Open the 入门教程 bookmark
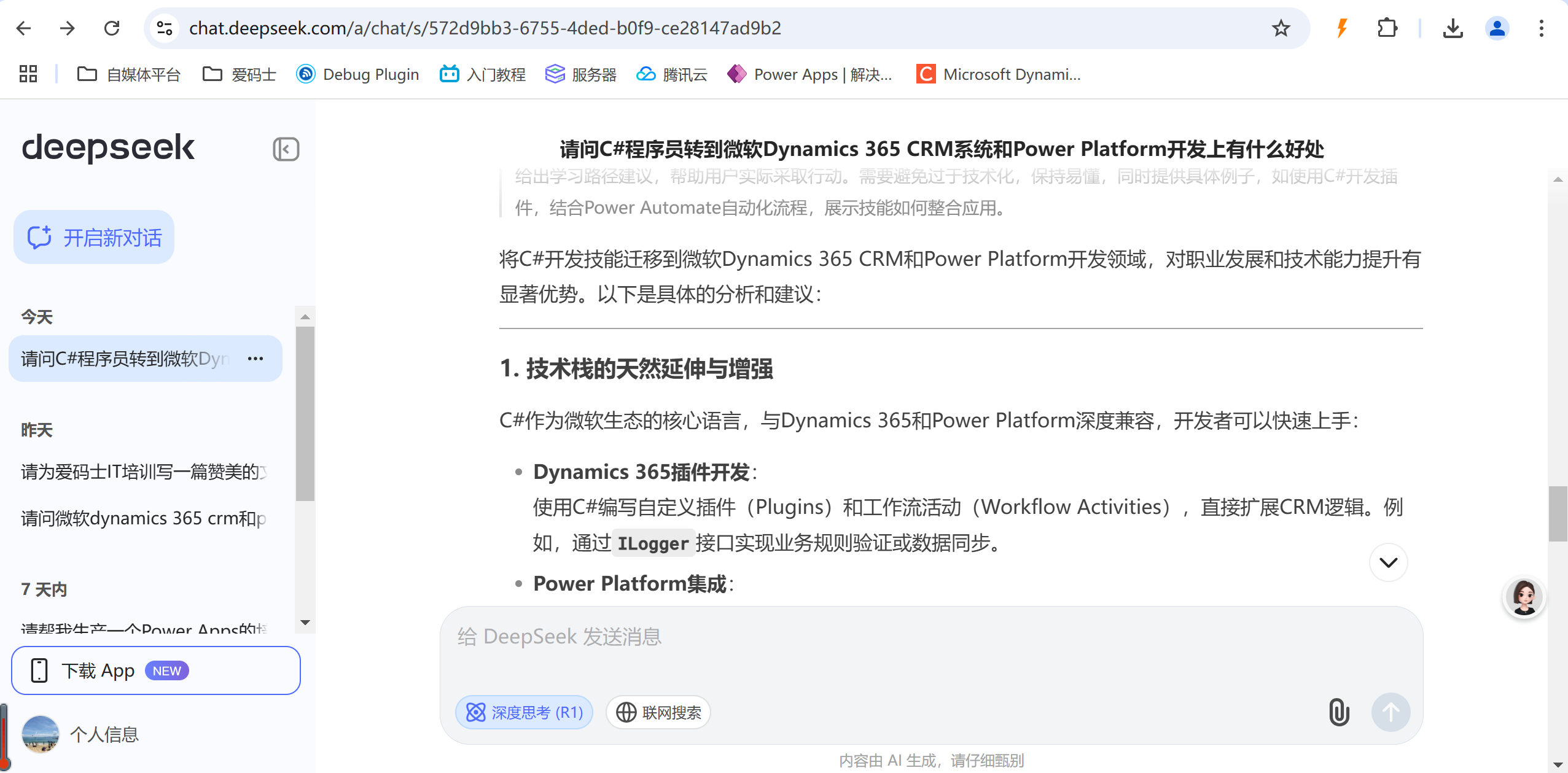Image resolution: width=1568 pixels, height=773 pixels. click(x=483, y=74)
